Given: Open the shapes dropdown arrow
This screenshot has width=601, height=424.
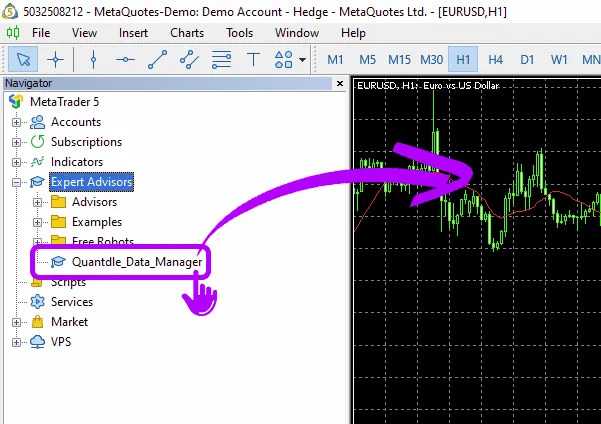Looking at the screenshot, I should pyautogui.click(x=302, y=60).
